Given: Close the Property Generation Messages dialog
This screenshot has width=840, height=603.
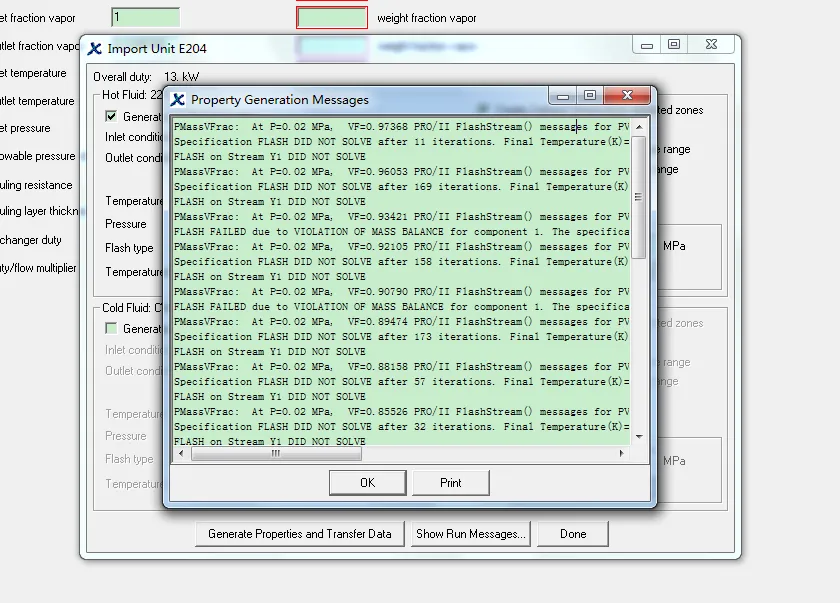Looking at the screenshot, I should [627, 95].
